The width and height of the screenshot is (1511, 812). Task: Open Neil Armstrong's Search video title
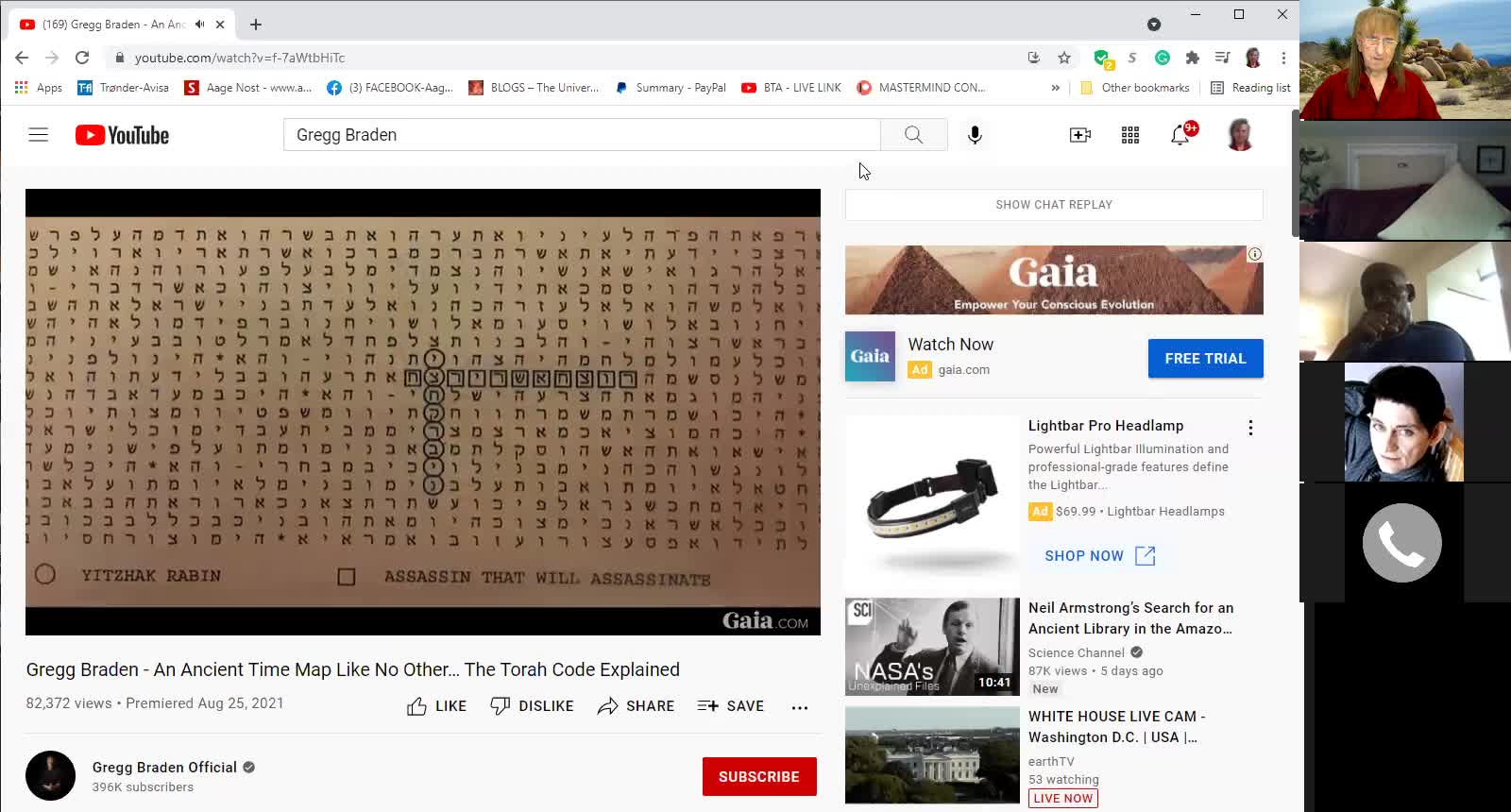(x=1130, y=618)
